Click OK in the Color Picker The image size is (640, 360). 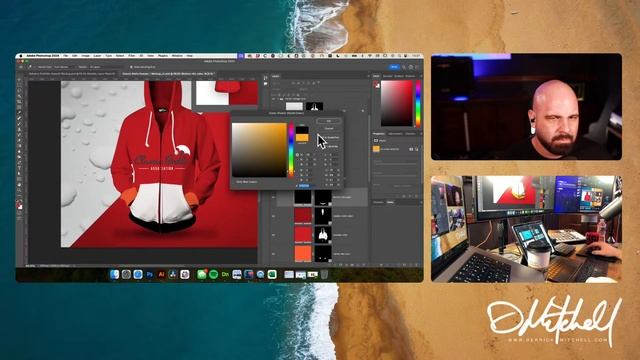tap(329, 121)
